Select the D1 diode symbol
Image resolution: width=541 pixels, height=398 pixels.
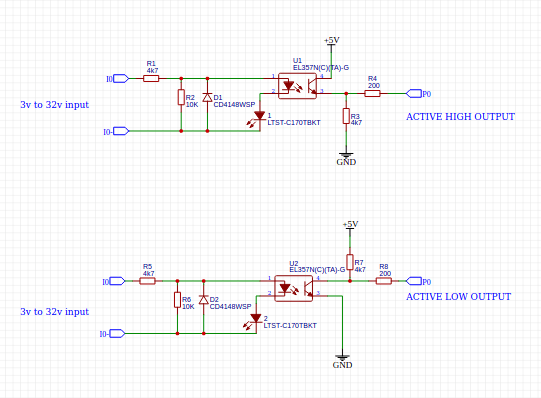[x=207, y=97]
